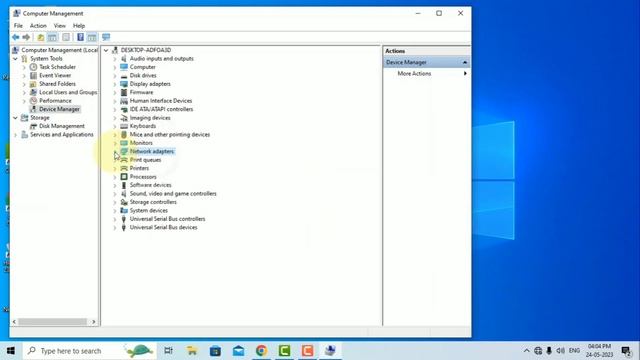Click the Windows Start button

(x=11, y=351)
